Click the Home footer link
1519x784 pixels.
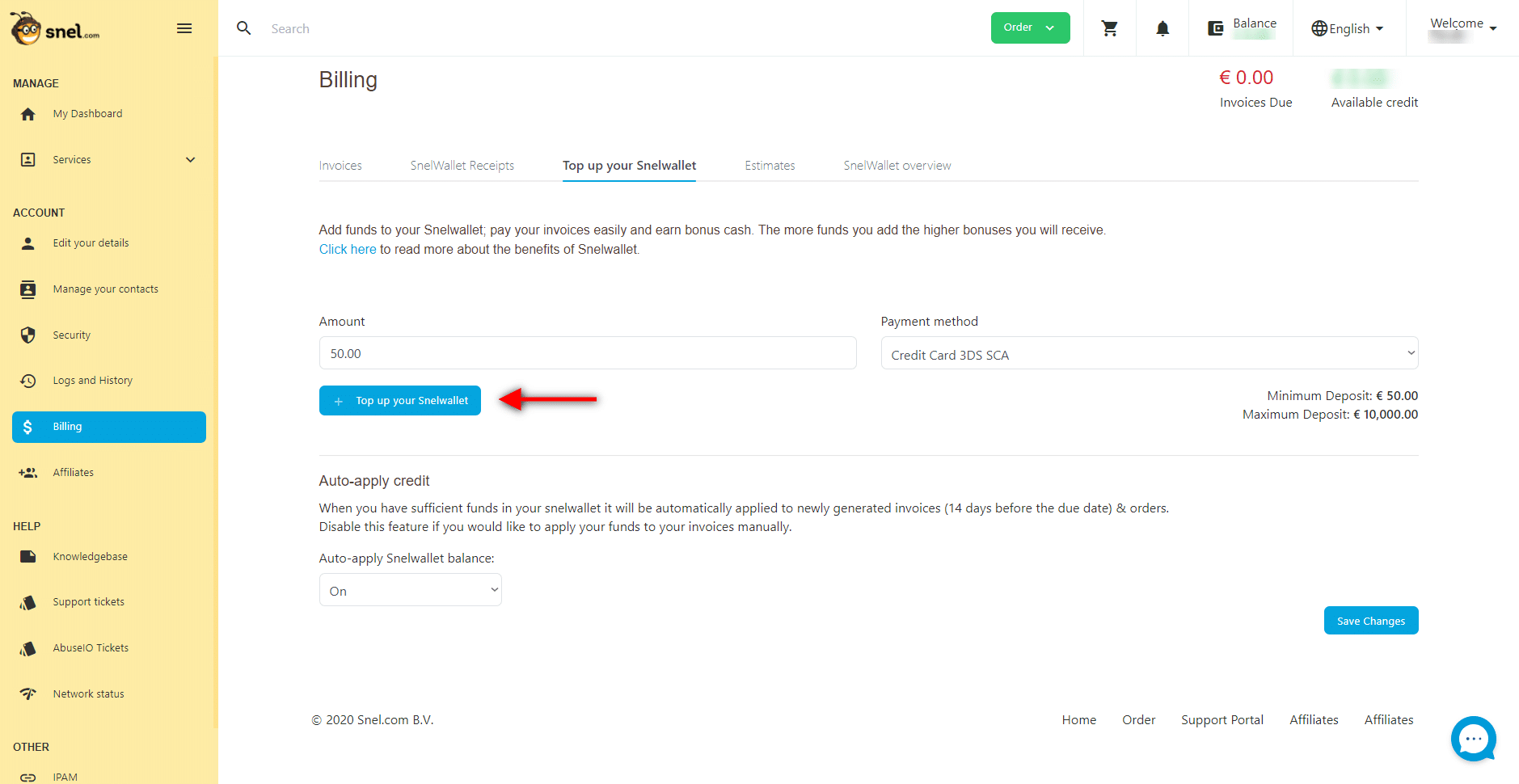click(x=1079, y=720)
